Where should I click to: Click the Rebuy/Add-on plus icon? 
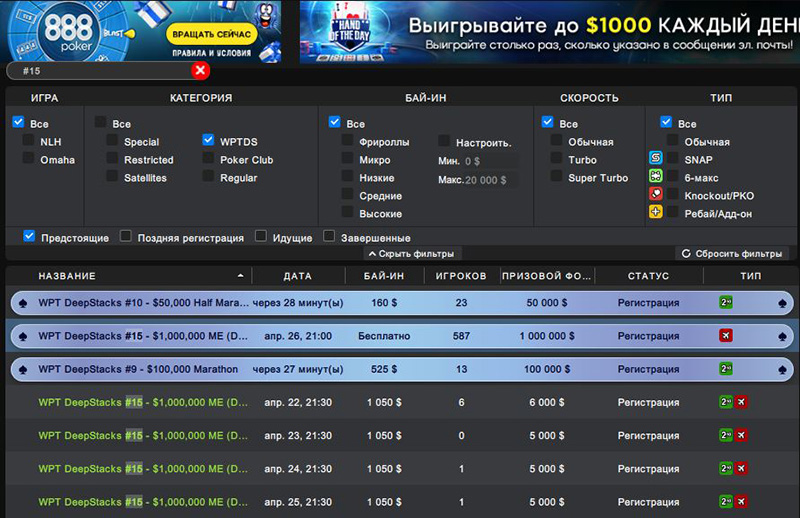tap(656, 211)
